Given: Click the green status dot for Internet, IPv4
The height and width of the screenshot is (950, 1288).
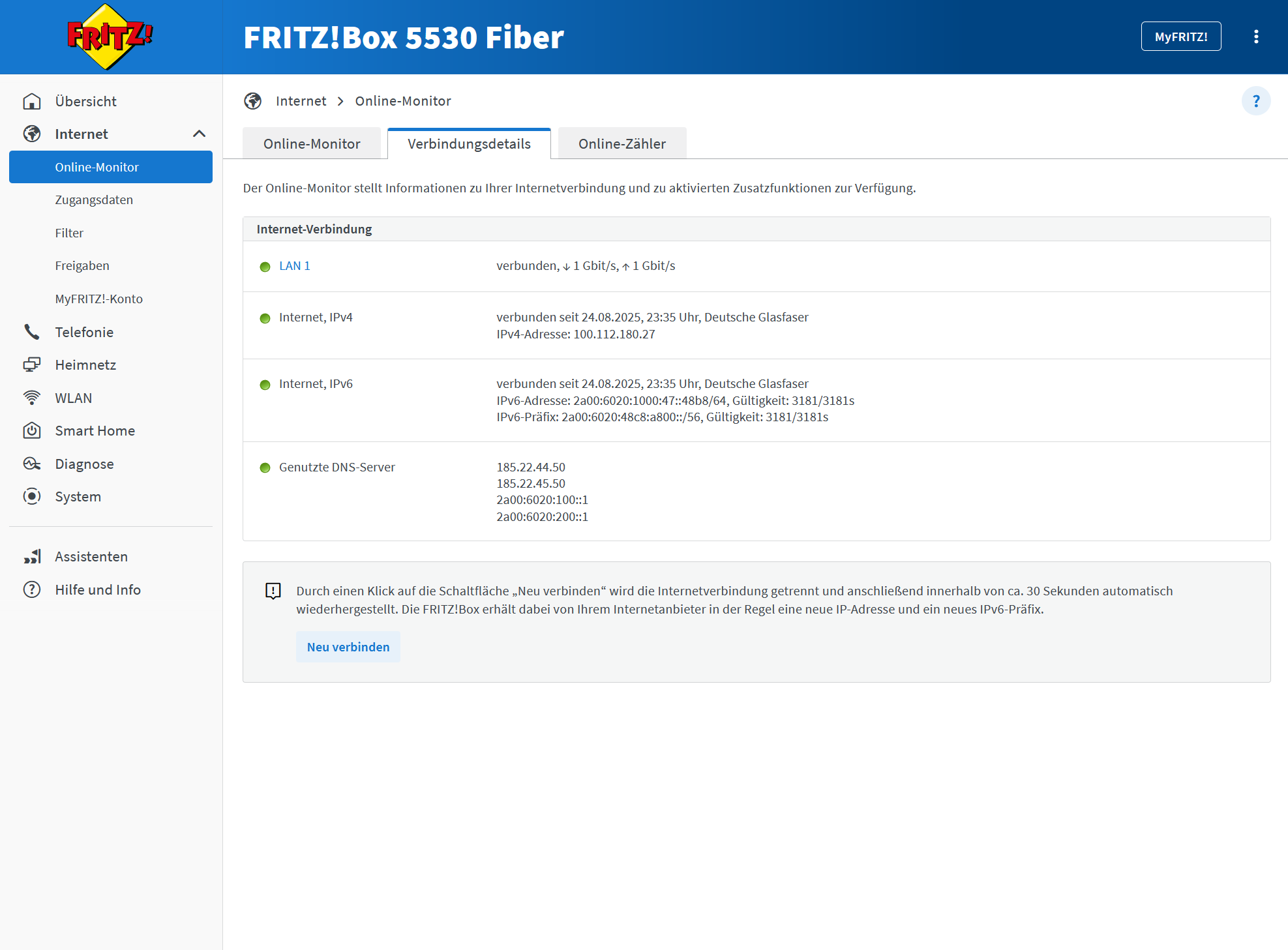Looking at the screenshot, I should (265, 318).
